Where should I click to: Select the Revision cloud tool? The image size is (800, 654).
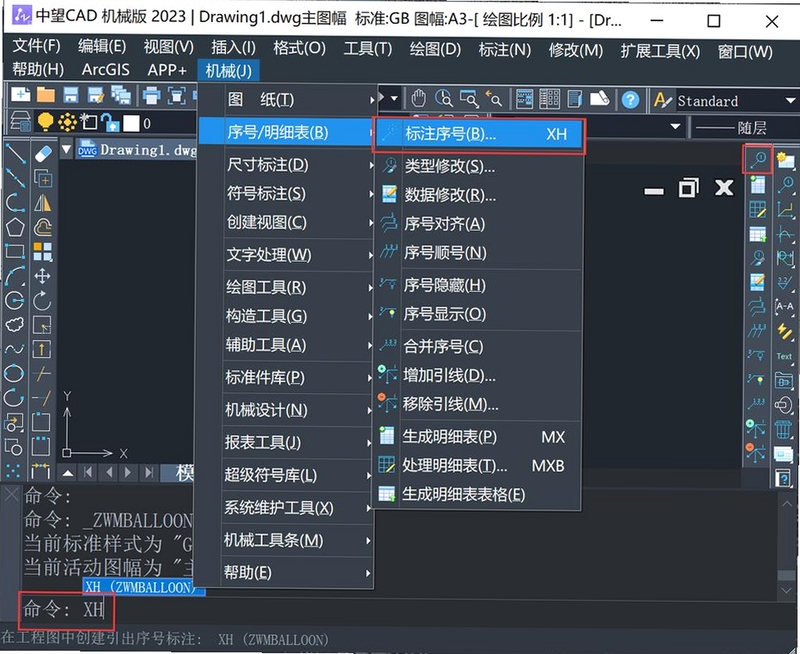point(15,325)
